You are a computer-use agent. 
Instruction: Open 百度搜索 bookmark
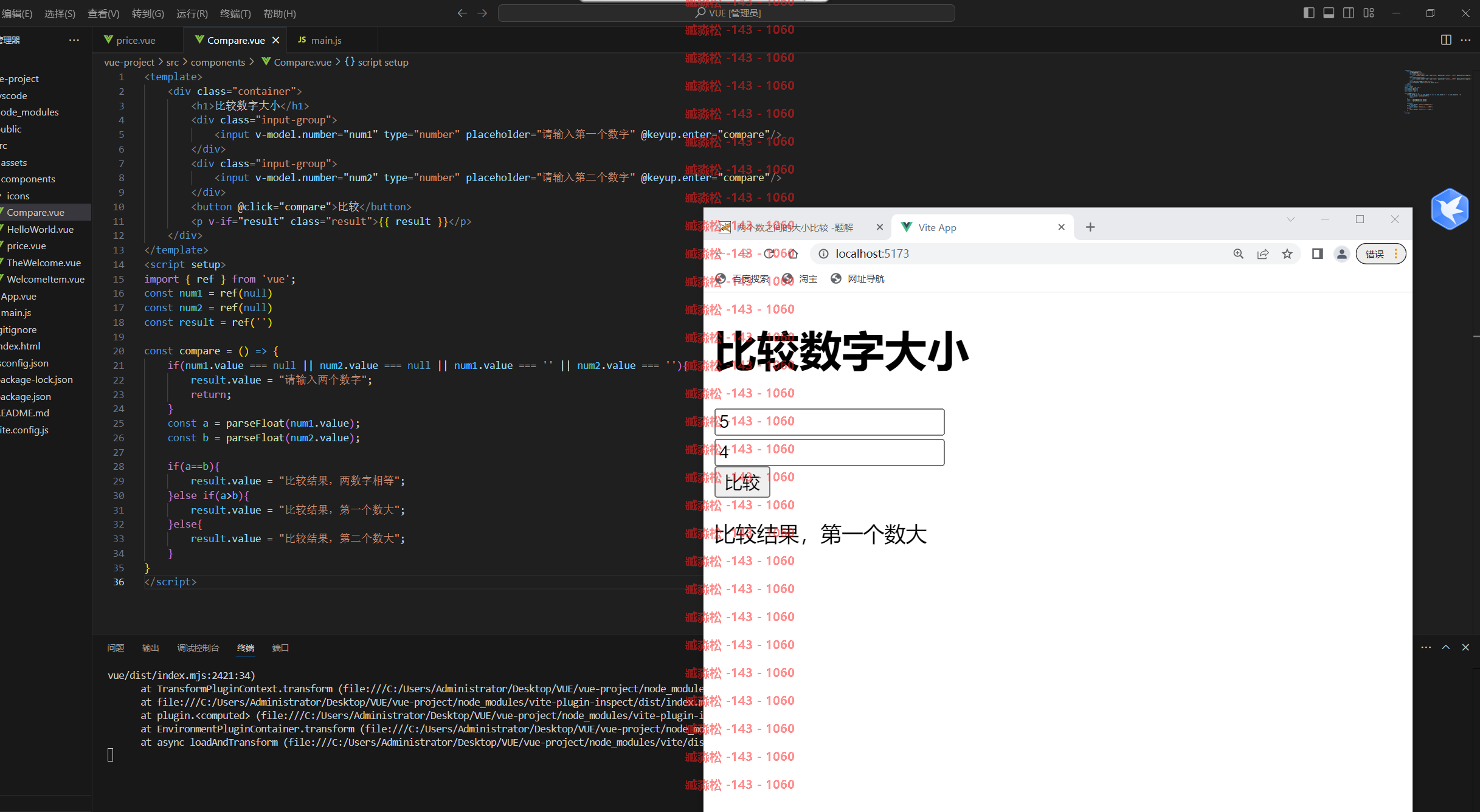742,278
